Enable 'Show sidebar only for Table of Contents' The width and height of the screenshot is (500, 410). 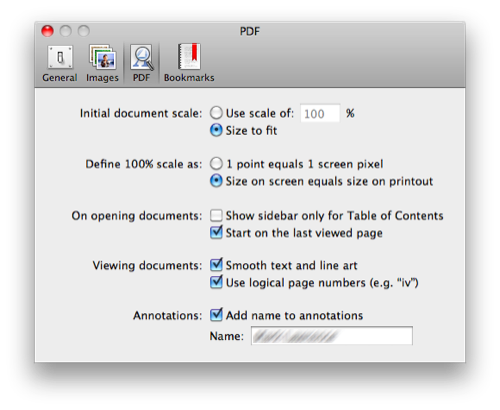click(216, 216)
